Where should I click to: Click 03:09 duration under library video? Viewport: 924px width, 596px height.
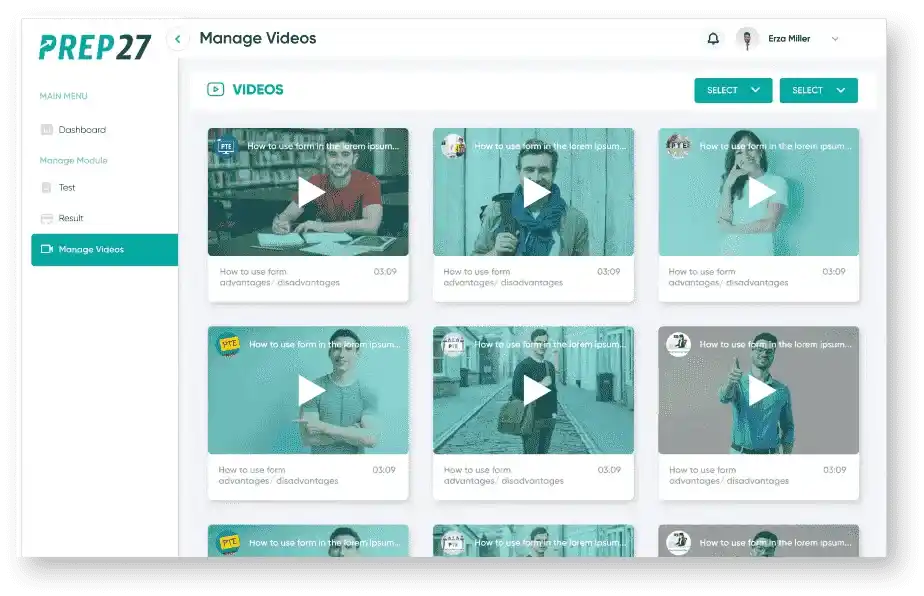coord(385,272)
